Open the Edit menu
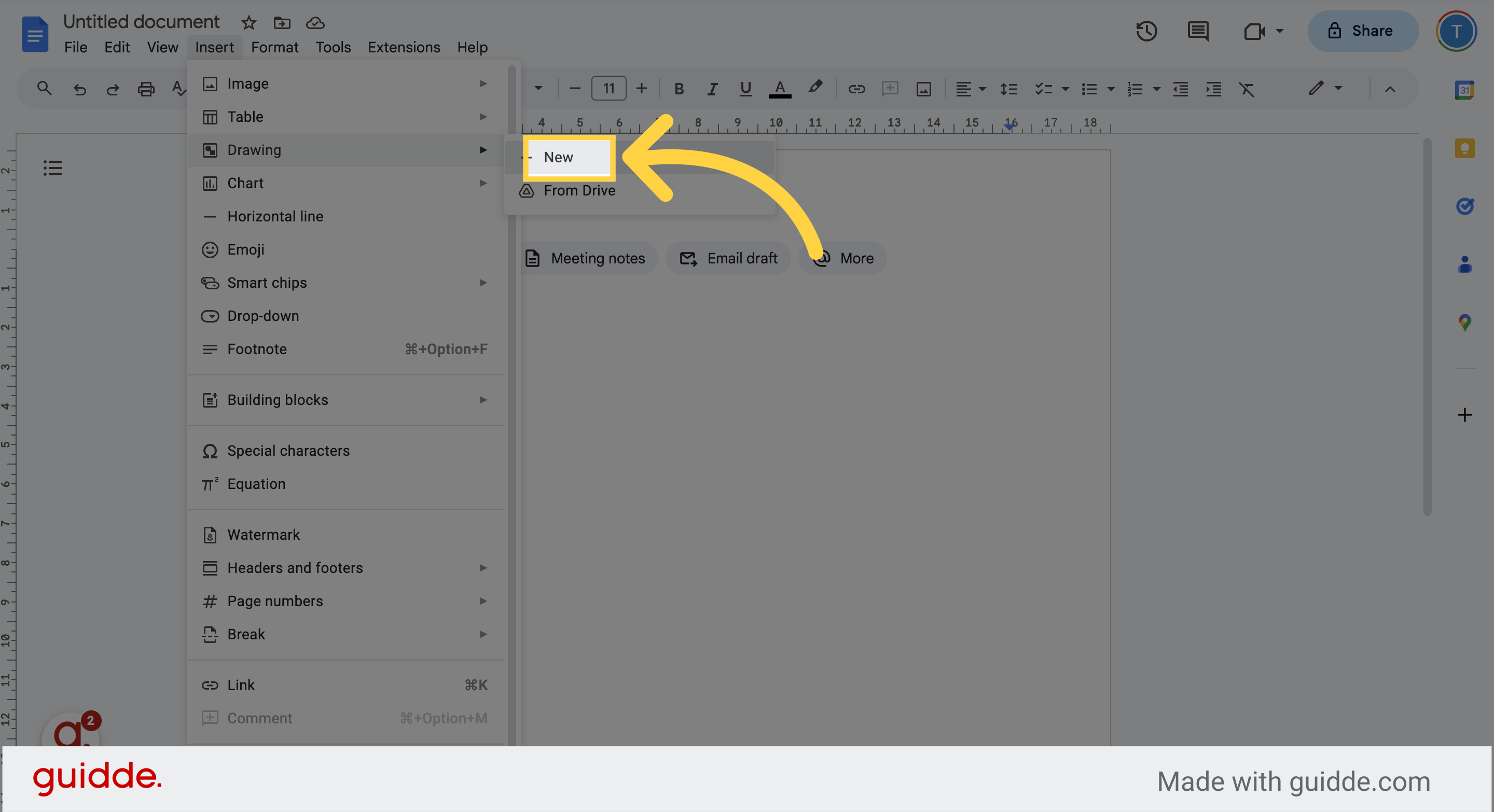The image size is (1494, 812). (x=117, y=48)
